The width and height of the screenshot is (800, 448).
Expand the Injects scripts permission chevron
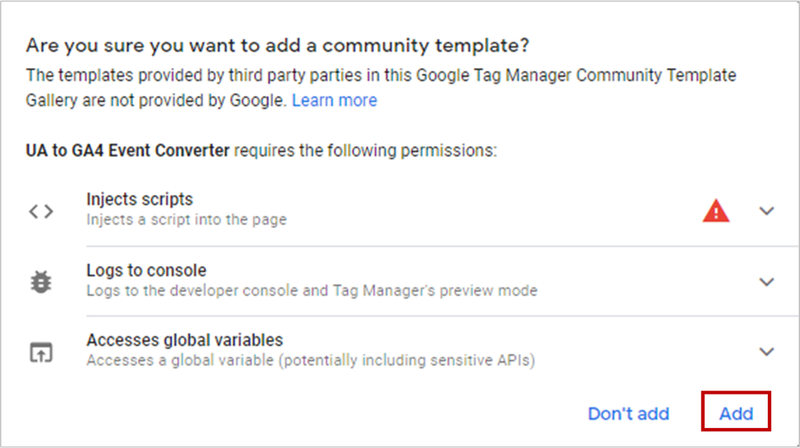[x=766, y=210]
